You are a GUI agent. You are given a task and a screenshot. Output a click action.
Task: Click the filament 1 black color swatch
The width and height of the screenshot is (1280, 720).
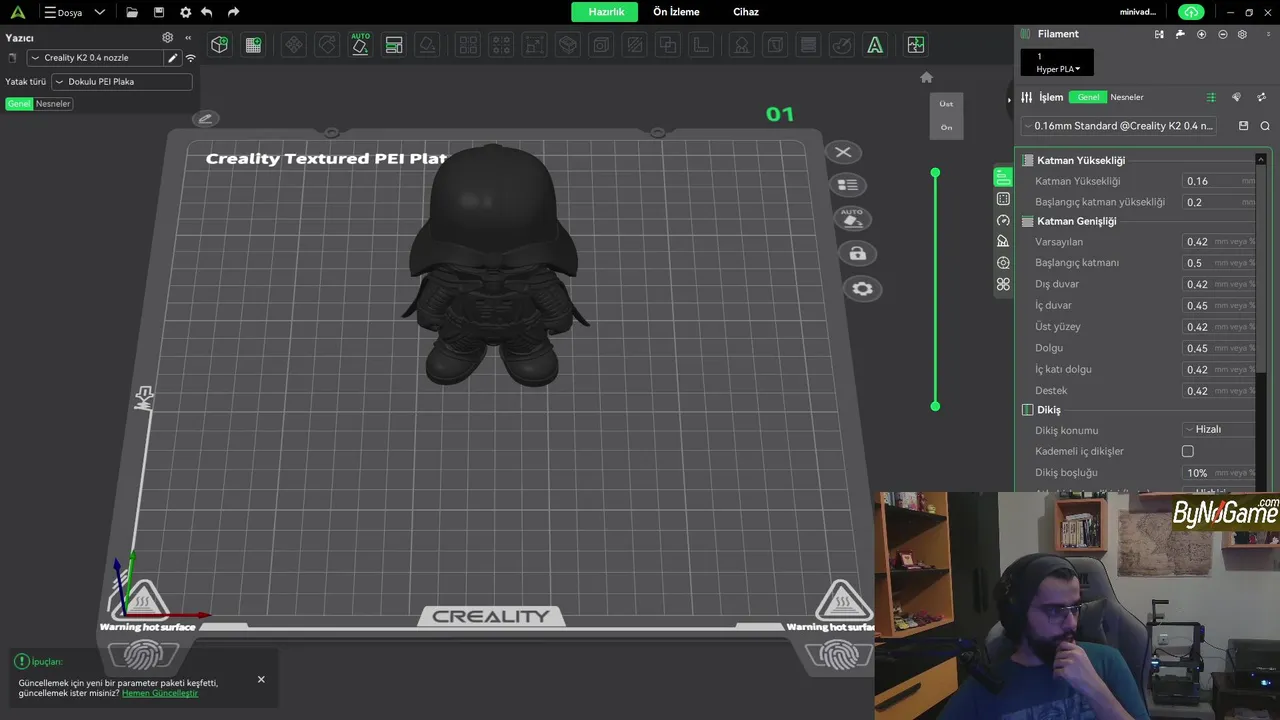pyautogui.click(x=1057, y=62)
